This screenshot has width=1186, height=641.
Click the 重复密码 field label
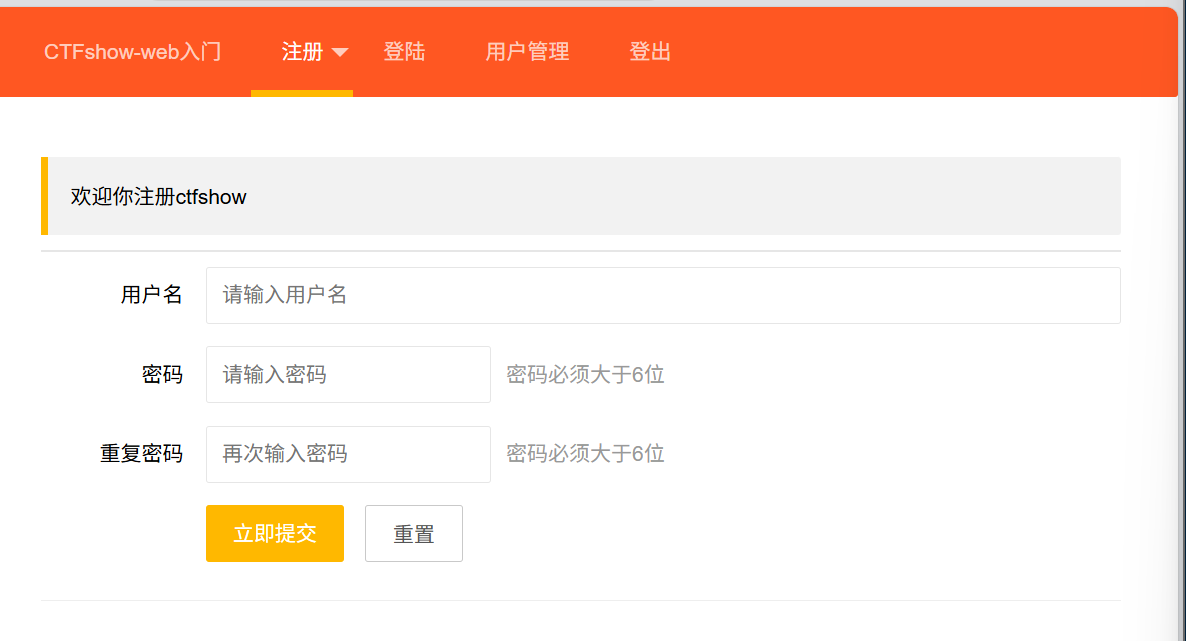pyautogui.click(x=141, y=454)
